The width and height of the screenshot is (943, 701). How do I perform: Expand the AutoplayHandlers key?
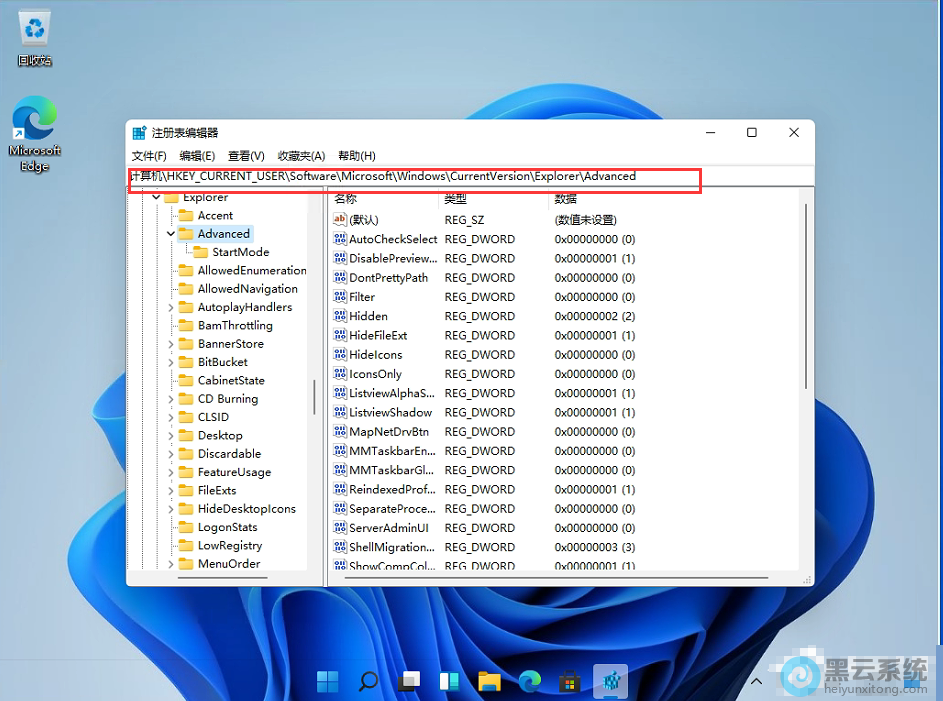171,308
